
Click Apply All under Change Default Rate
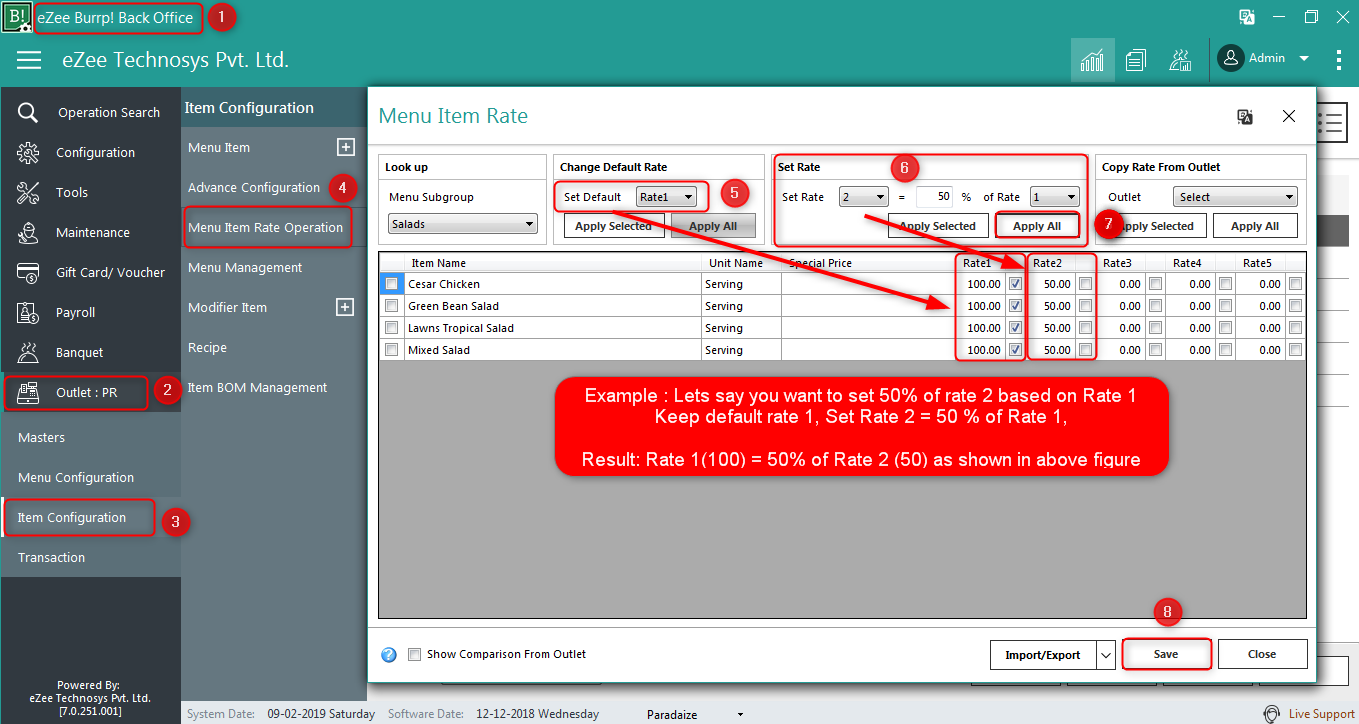click(x=713, y=226)
